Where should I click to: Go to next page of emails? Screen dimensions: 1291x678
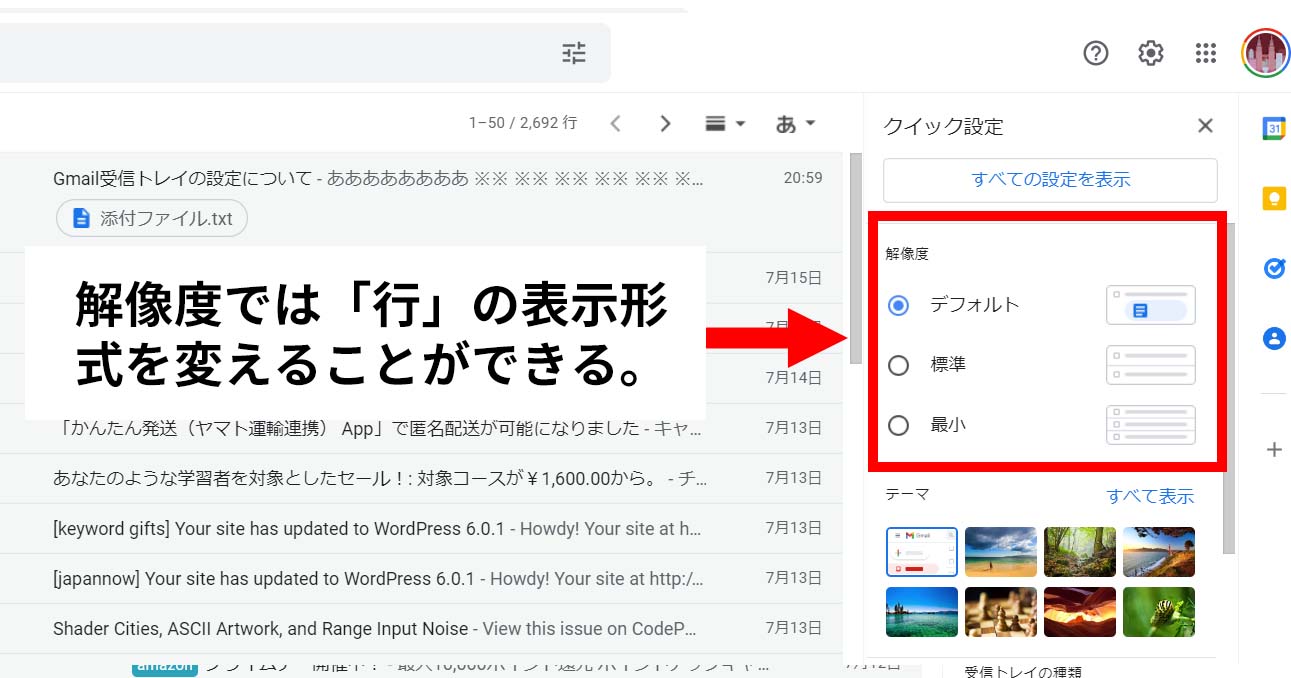point(665,124)
